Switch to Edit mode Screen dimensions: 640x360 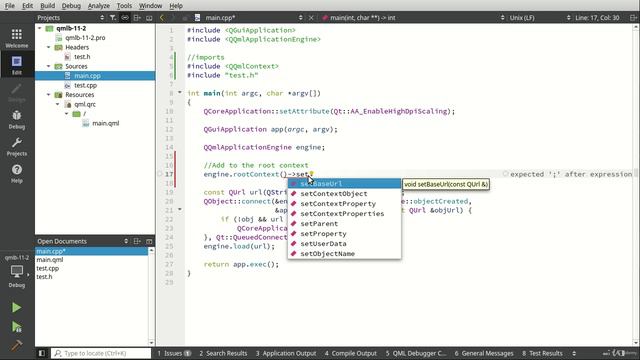point(17,65)
